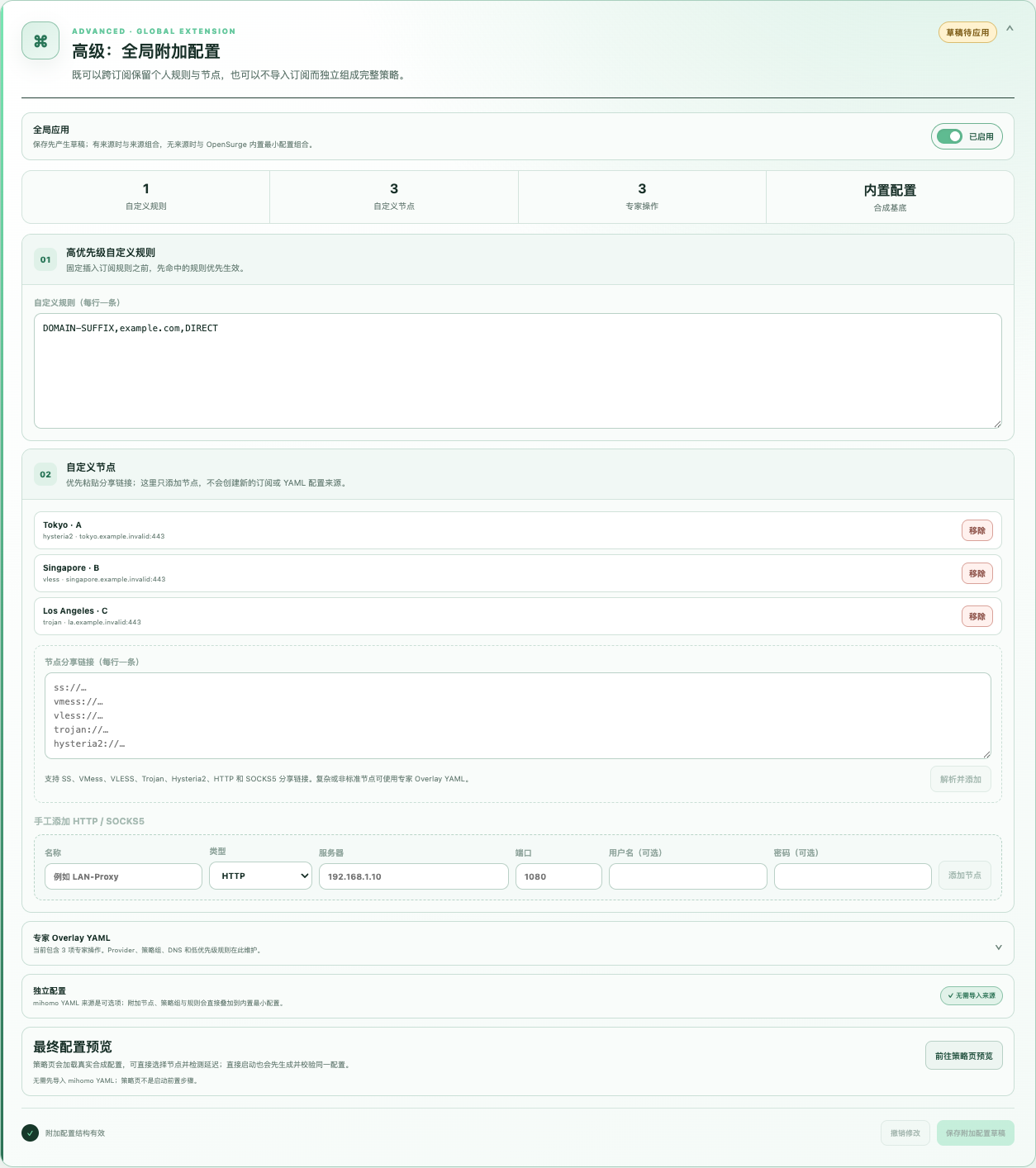
Task: Click the 01 section number badge
Action: [x=45, y=259]
